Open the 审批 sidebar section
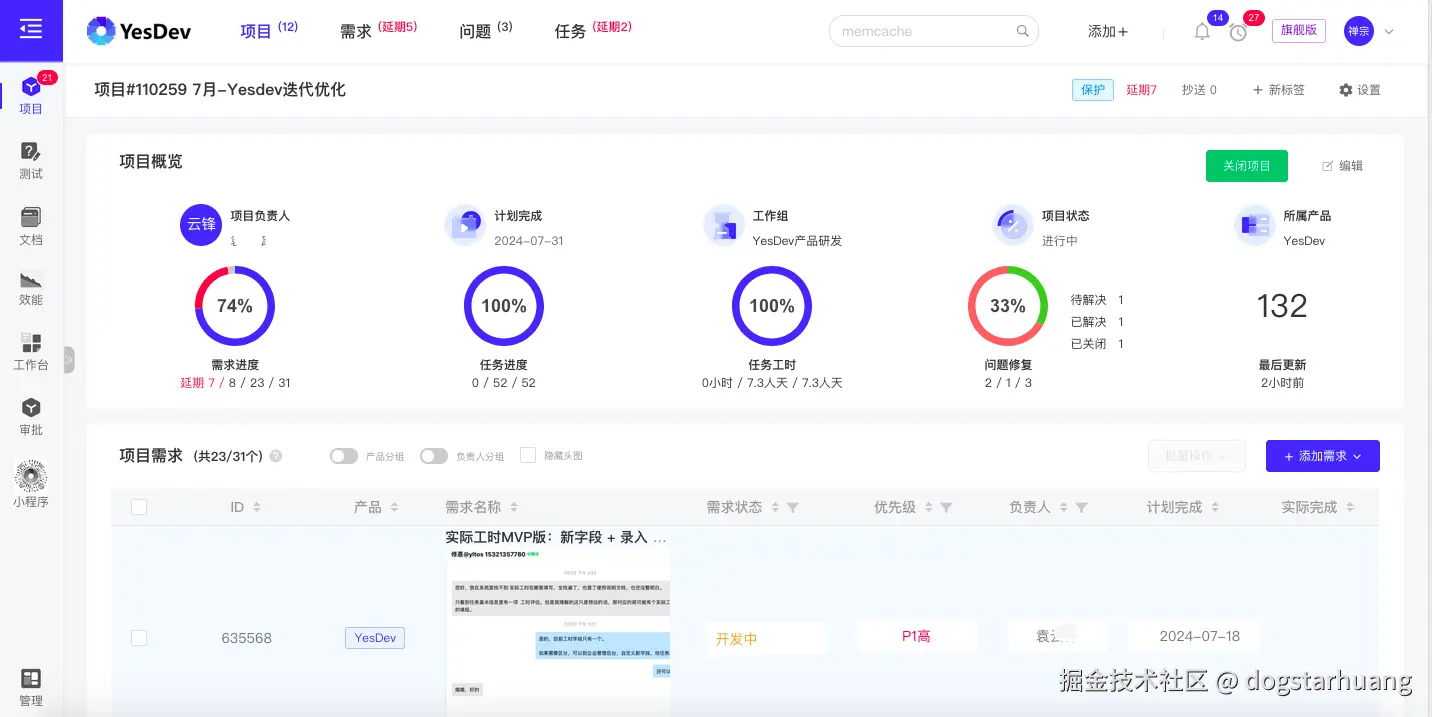Viewport: 1432px width, 717px height. coord(31,417)
